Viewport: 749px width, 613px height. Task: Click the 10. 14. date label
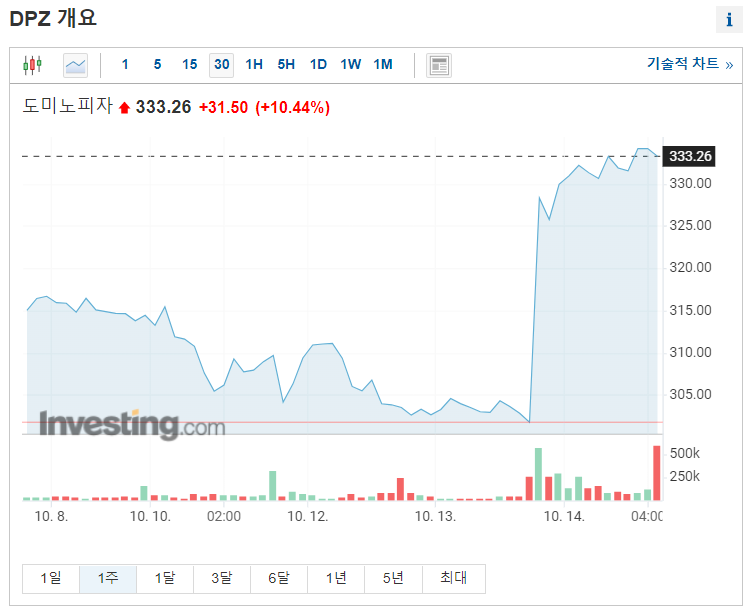coord(564,516)
